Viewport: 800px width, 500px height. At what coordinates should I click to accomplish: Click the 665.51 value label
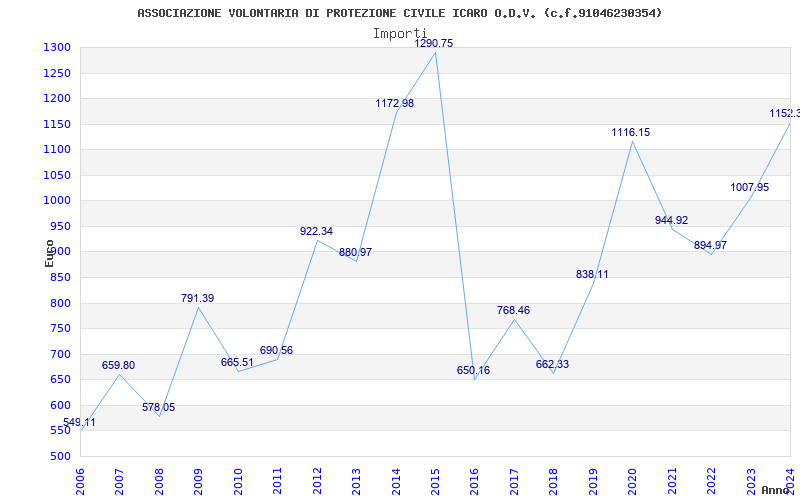pyautogui.click(x=237, y=362)
